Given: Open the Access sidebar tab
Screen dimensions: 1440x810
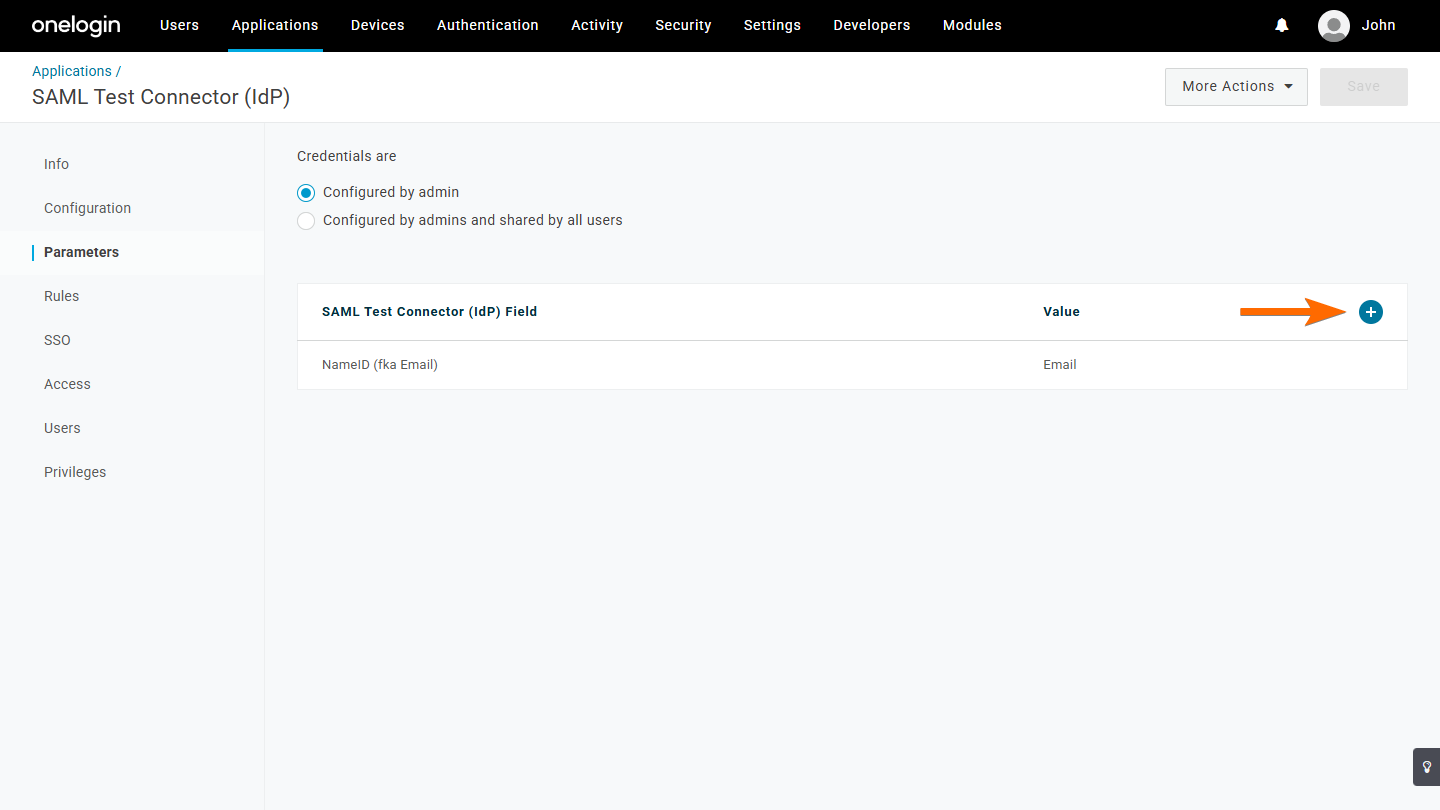Looking at the screenshot, I should click(67, 384).
